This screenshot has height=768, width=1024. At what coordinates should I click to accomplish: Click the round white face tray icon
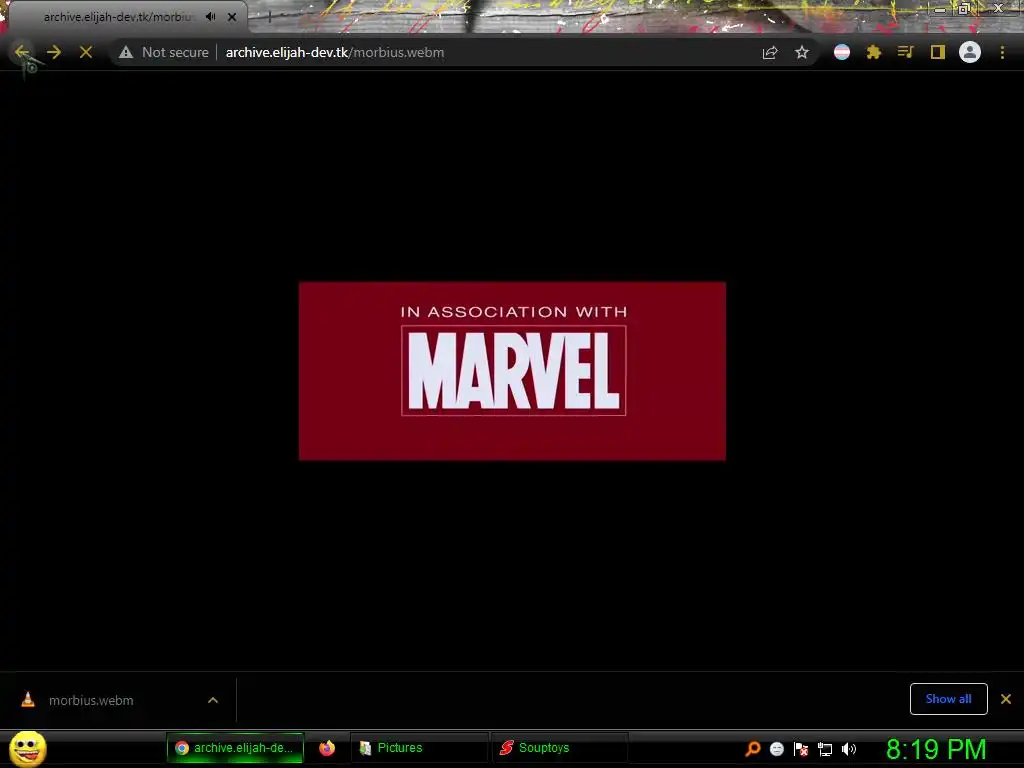[776, 749]
